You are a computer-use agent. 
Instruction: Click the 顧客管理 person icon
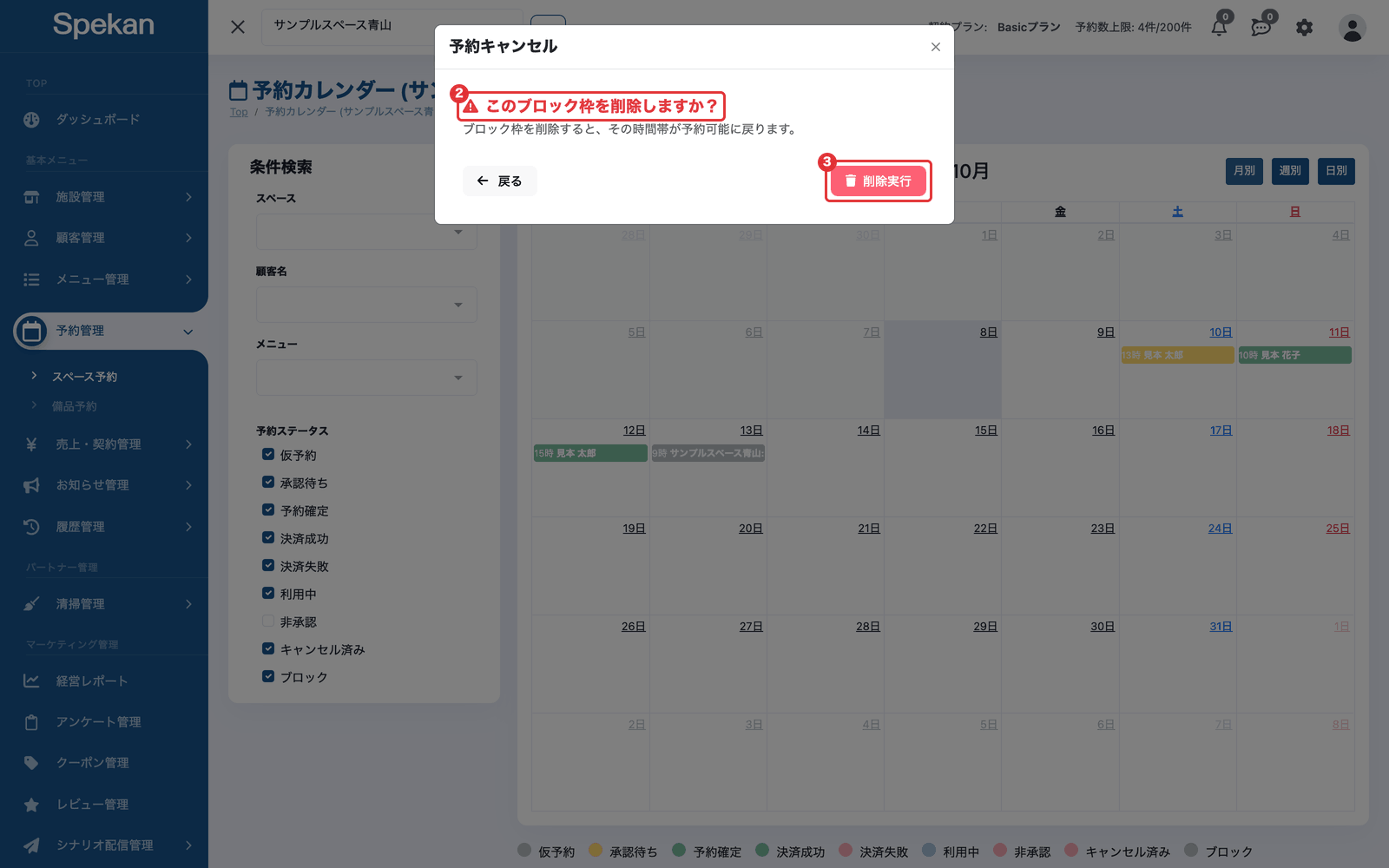point(31,238)
